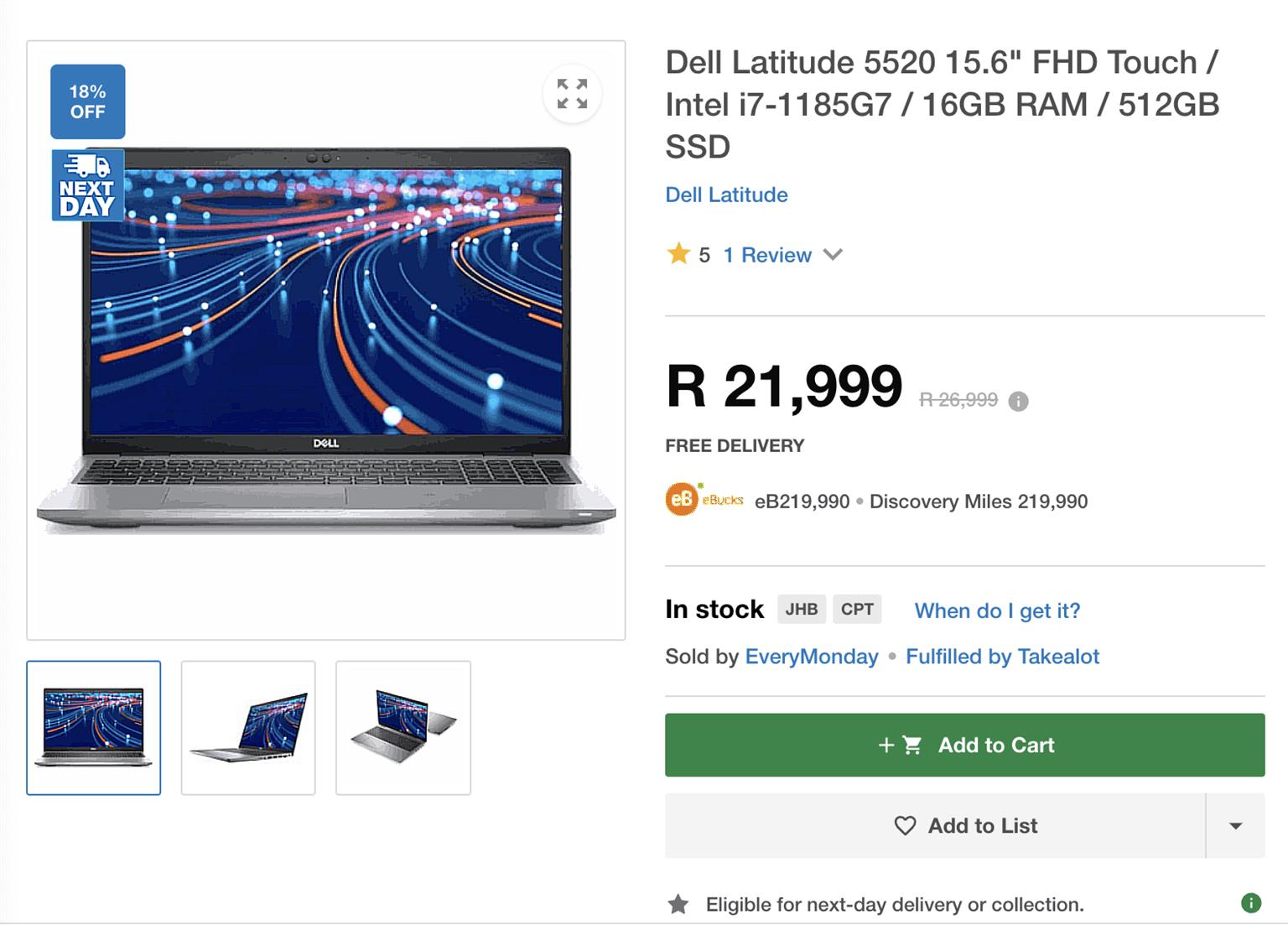
Task: Click the grey info icon beside R 26,999
Action: click(x=1018, y=402)
